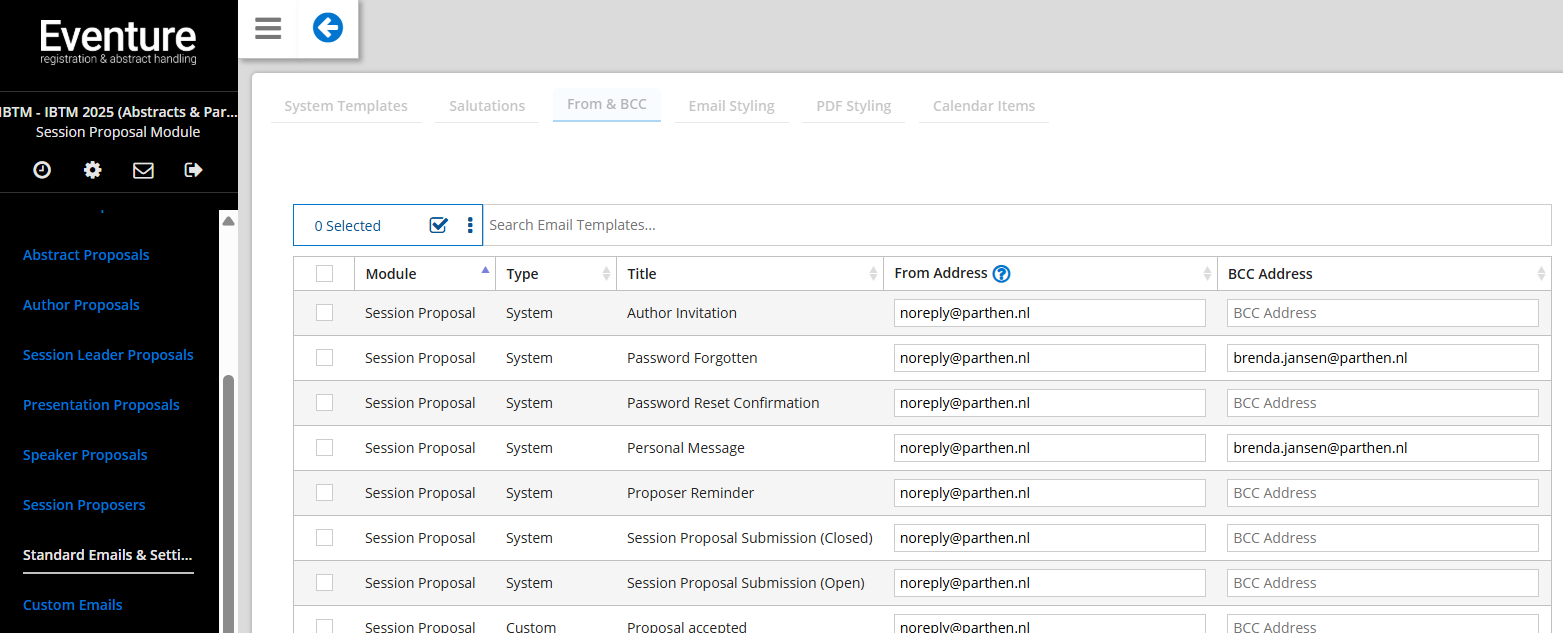Focus the Search Email Templates field
The height and width of the screenshot is (633, 1563).
(1017, 225)
